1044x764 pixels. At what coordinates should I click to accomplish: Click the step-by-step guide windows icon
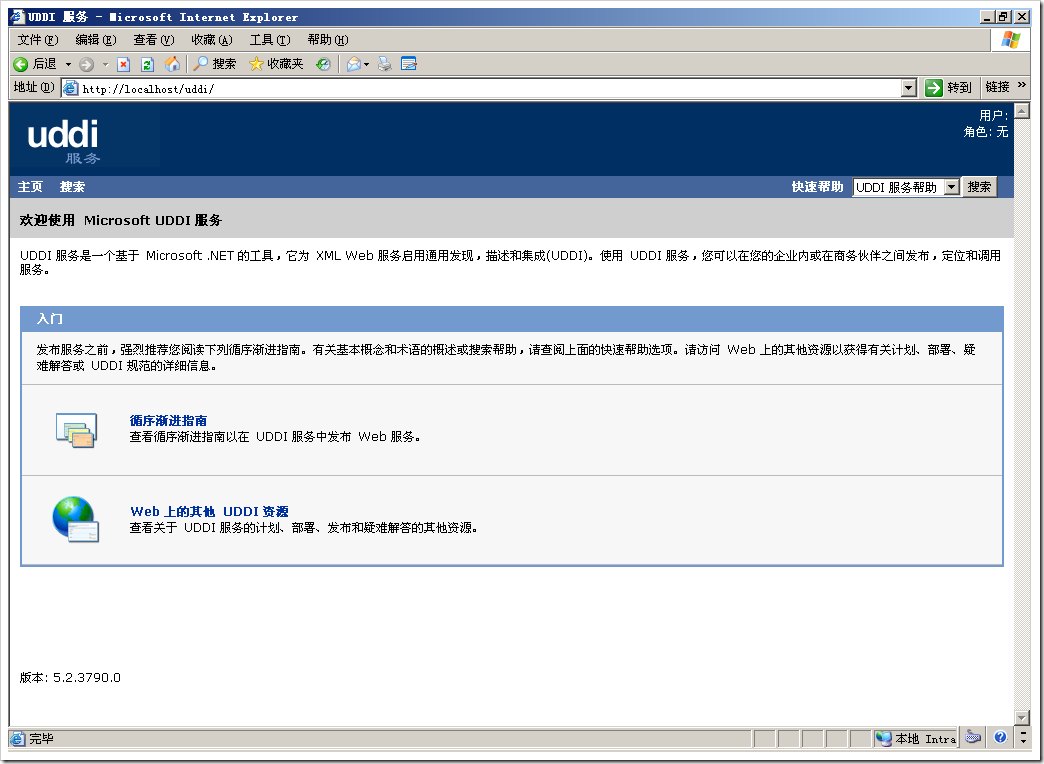pos(76,430)
